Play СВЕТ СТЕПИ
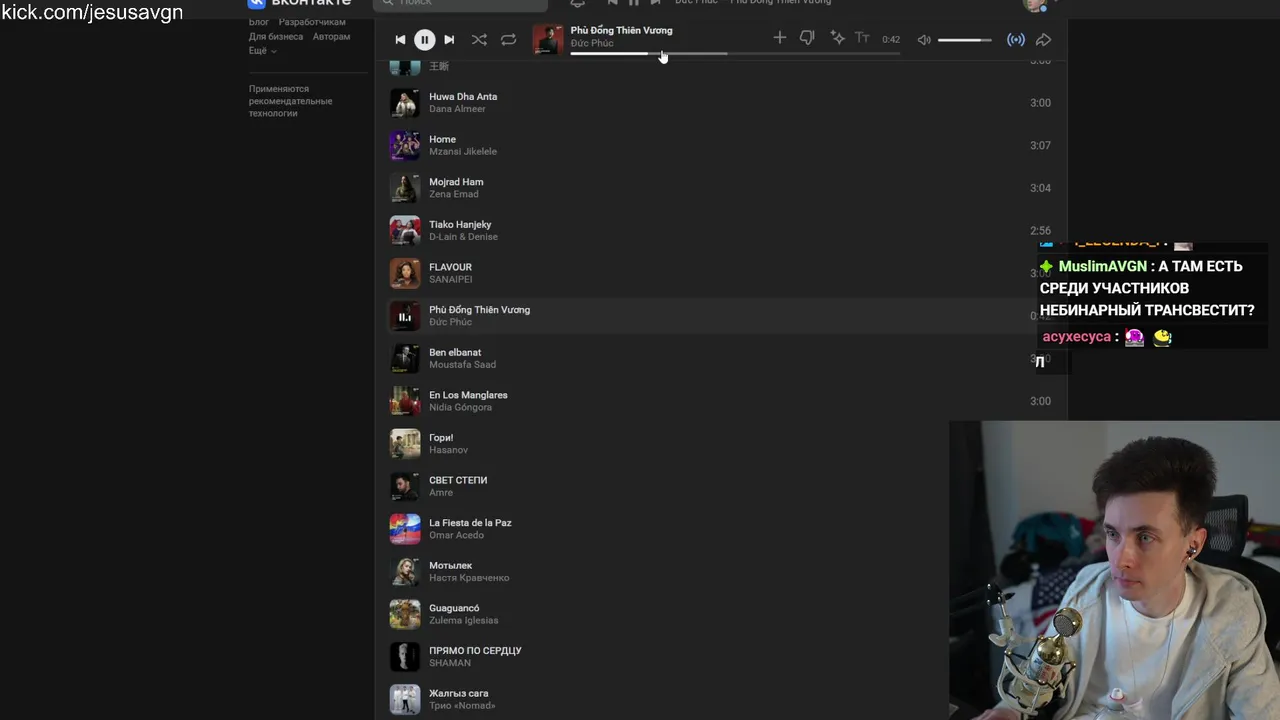This screenshot has width=1280, height=720. coord(458,481)
